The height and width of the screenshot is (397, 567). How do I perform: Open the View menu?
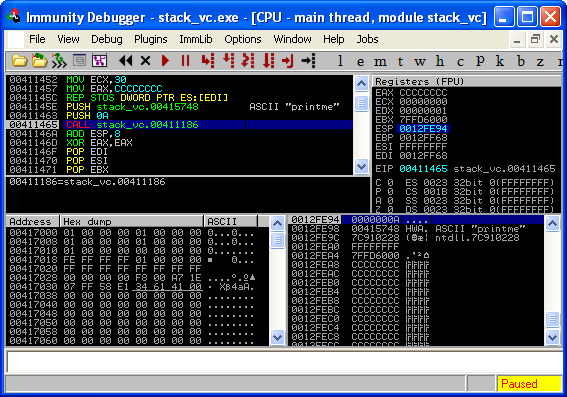pyautogui.click(x=68, y=39)
